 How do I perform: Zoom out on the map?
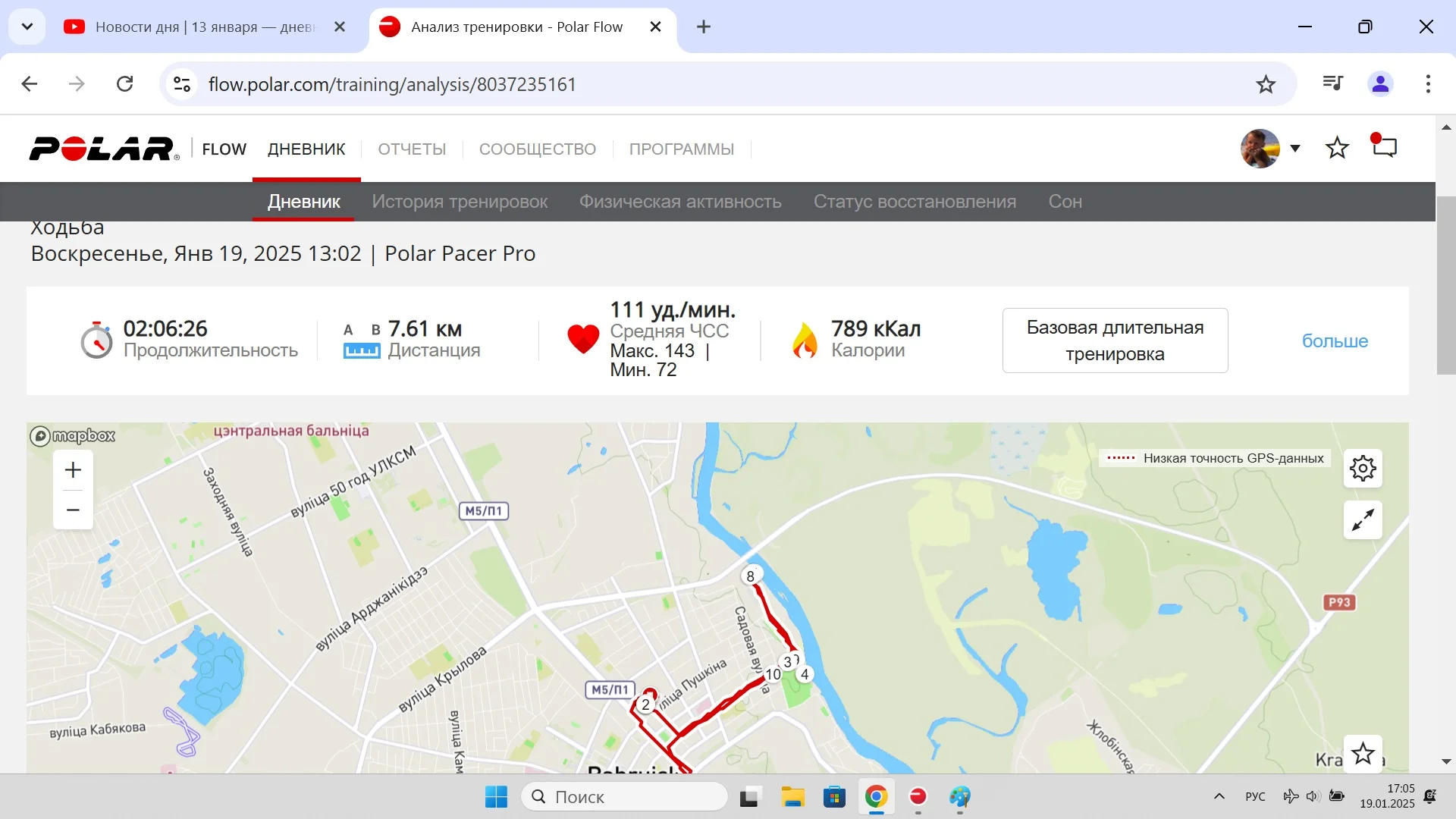coord(73,510)
